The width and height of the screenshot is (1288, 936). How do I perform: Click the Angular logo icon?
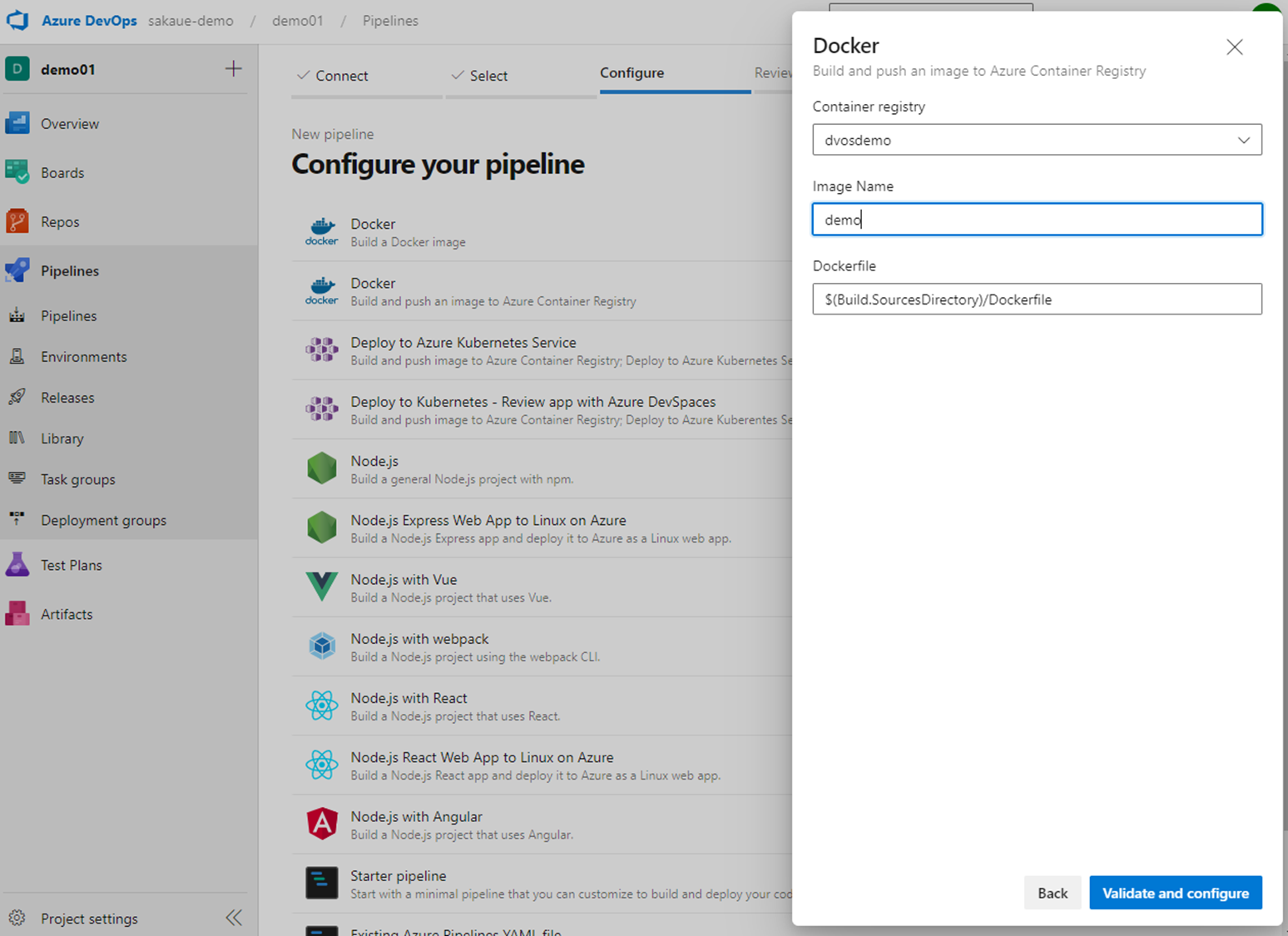pos(322,824)
